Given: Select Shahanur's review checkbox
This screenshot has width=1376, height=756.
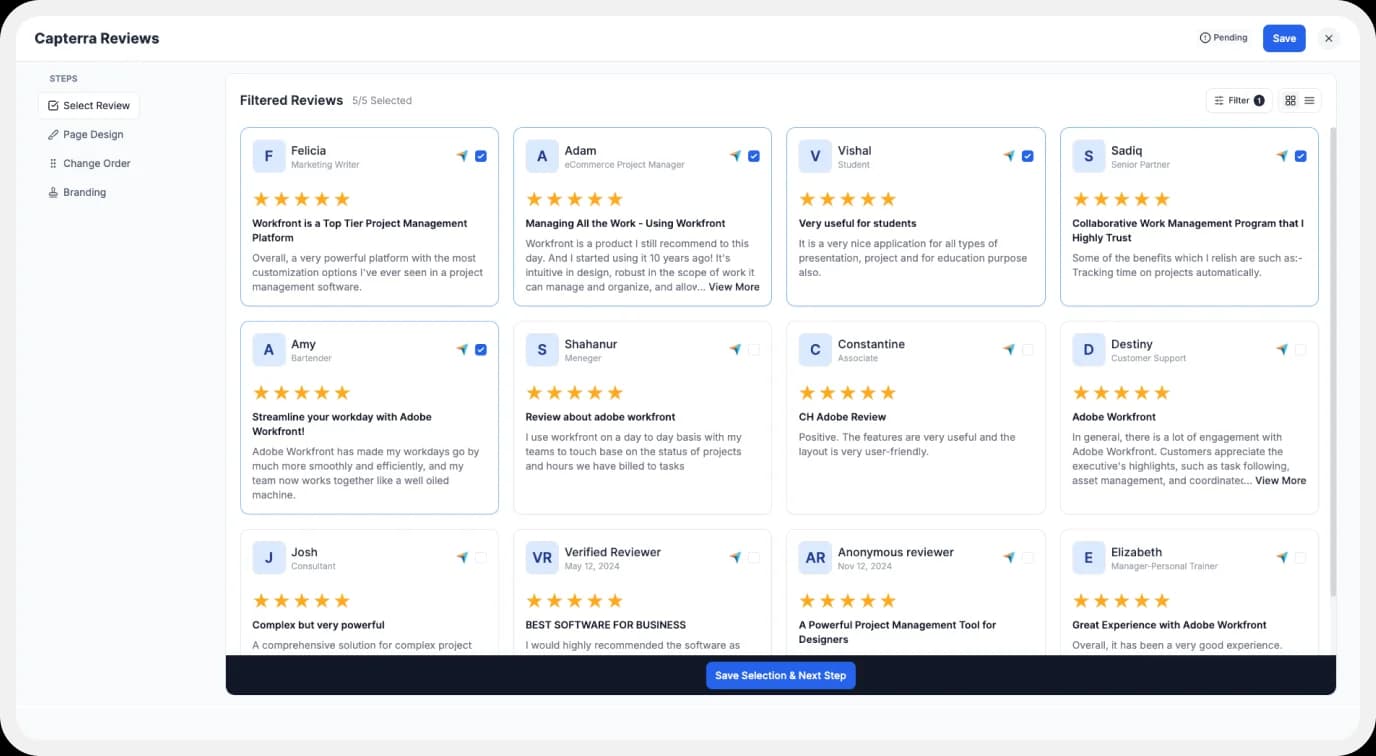Looking at the screenshot, I should [754, 349].
